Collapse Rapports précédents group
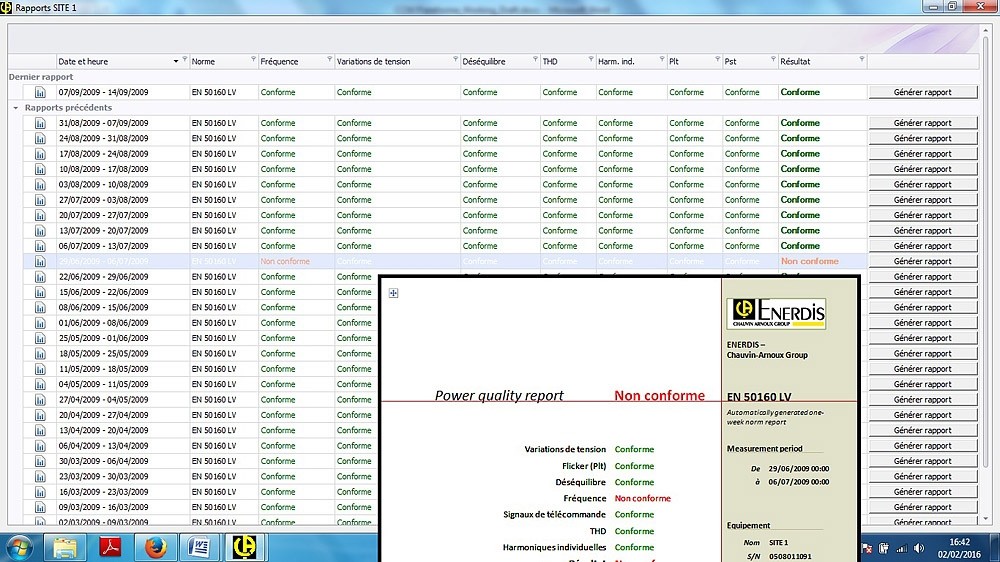This screenshot has width=1000, height=562. click(x=16, y=108)
